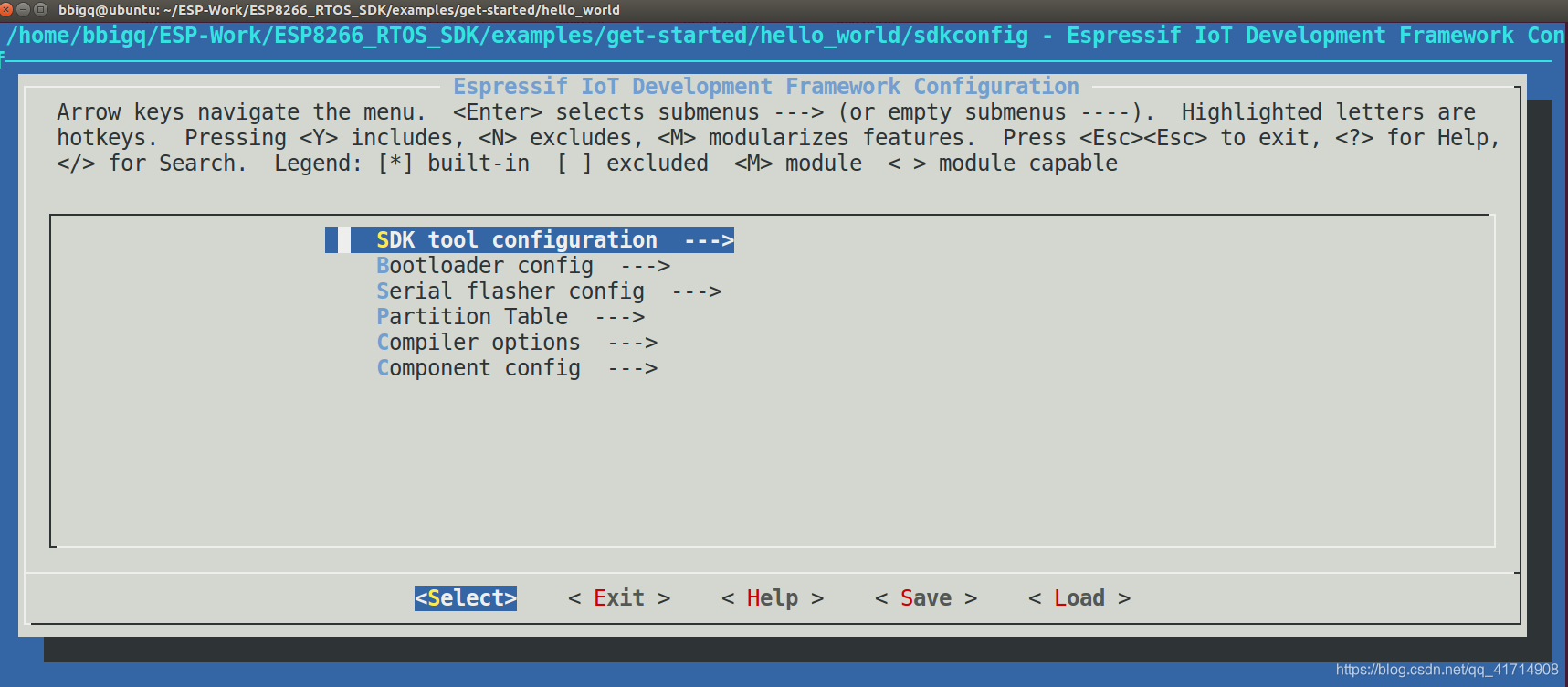The image size is (1568, 687).
Task: Click the 'Legend: [*] built-in' text
Action: point(402,164)
